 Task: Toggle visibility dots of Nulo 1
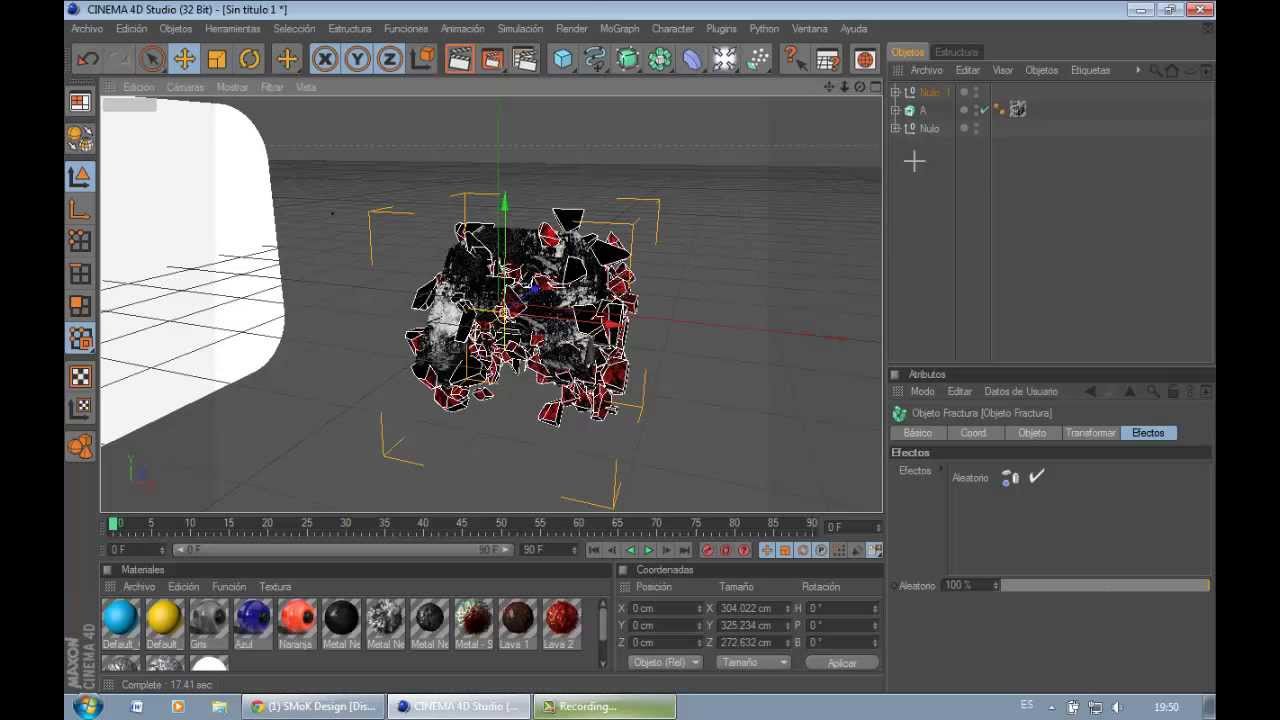(x=976, y=92)
